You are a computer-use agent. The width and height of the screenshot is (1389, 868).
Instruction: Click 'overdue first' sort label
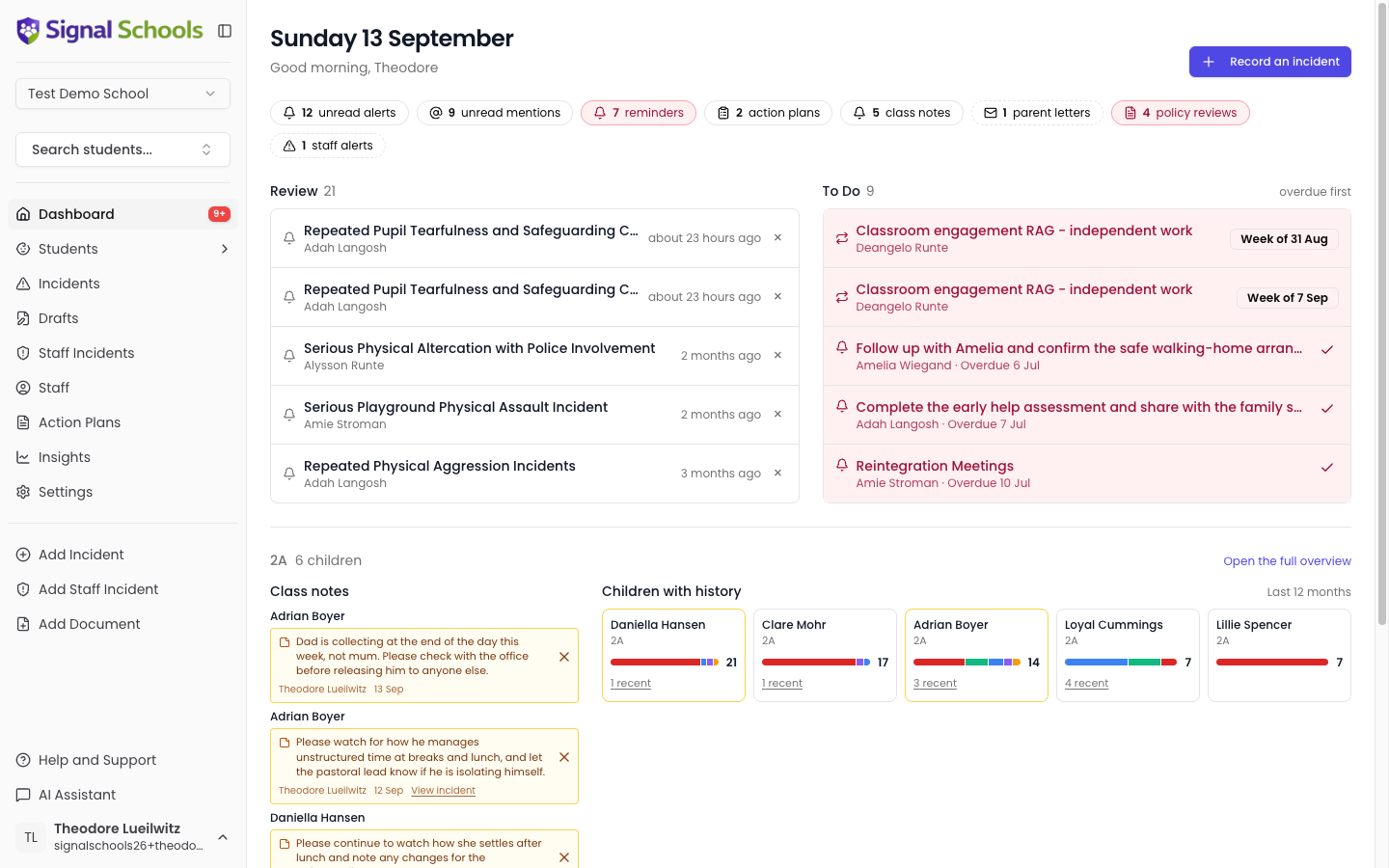coord(1315,192)
